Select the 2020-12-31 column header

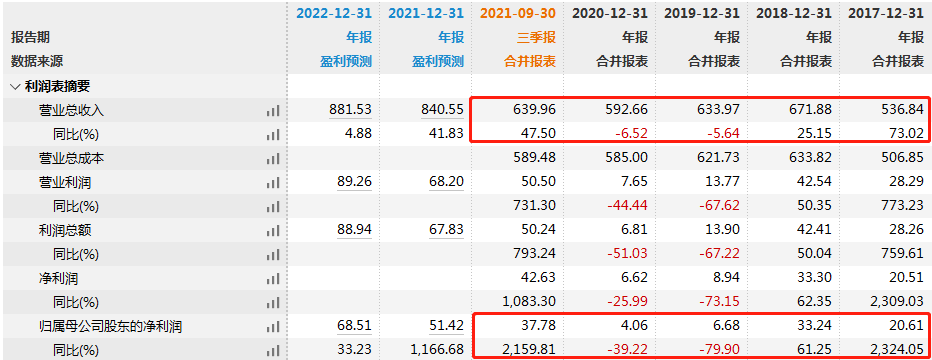610,14
